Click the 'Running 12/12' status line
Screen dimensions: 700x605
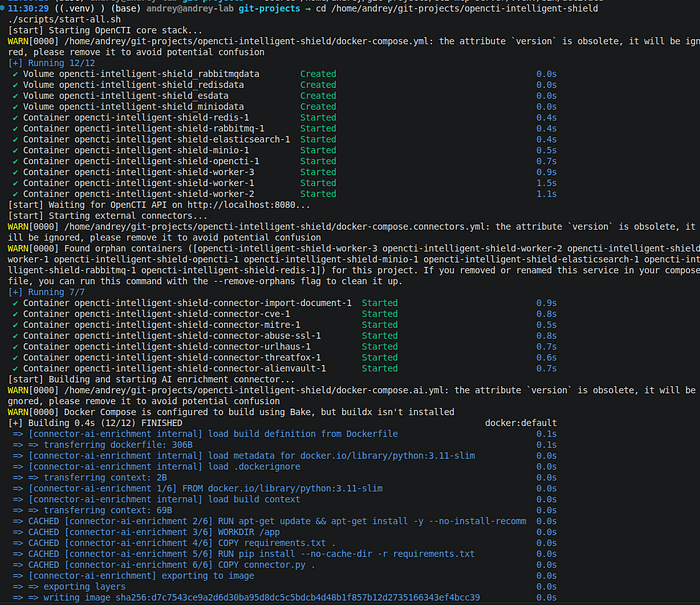(52, 63)
